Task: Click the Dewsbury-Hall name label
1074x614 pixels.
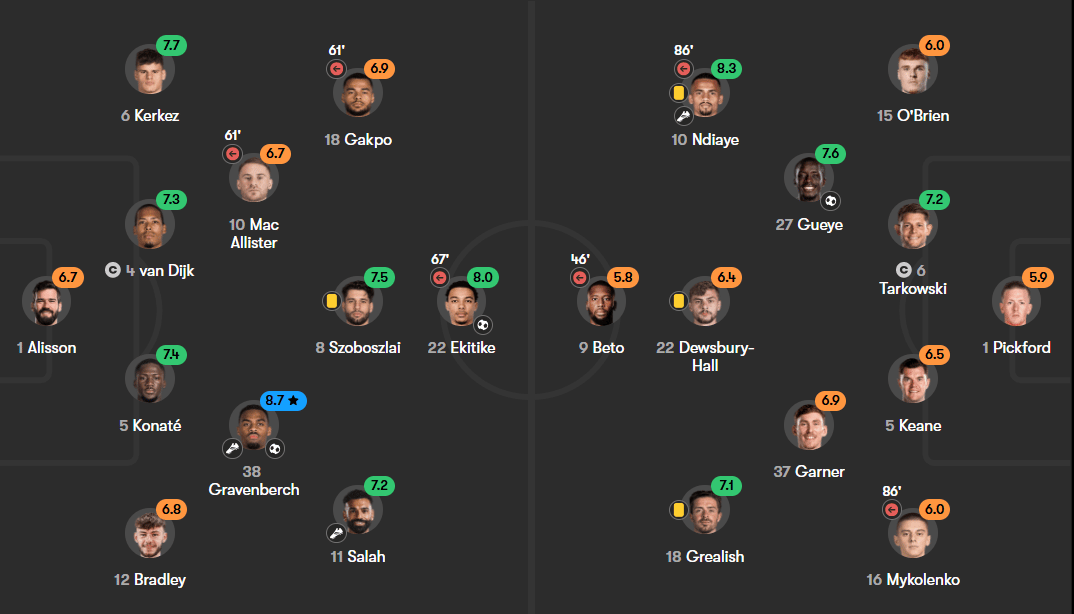Action: tap(705, 356)
